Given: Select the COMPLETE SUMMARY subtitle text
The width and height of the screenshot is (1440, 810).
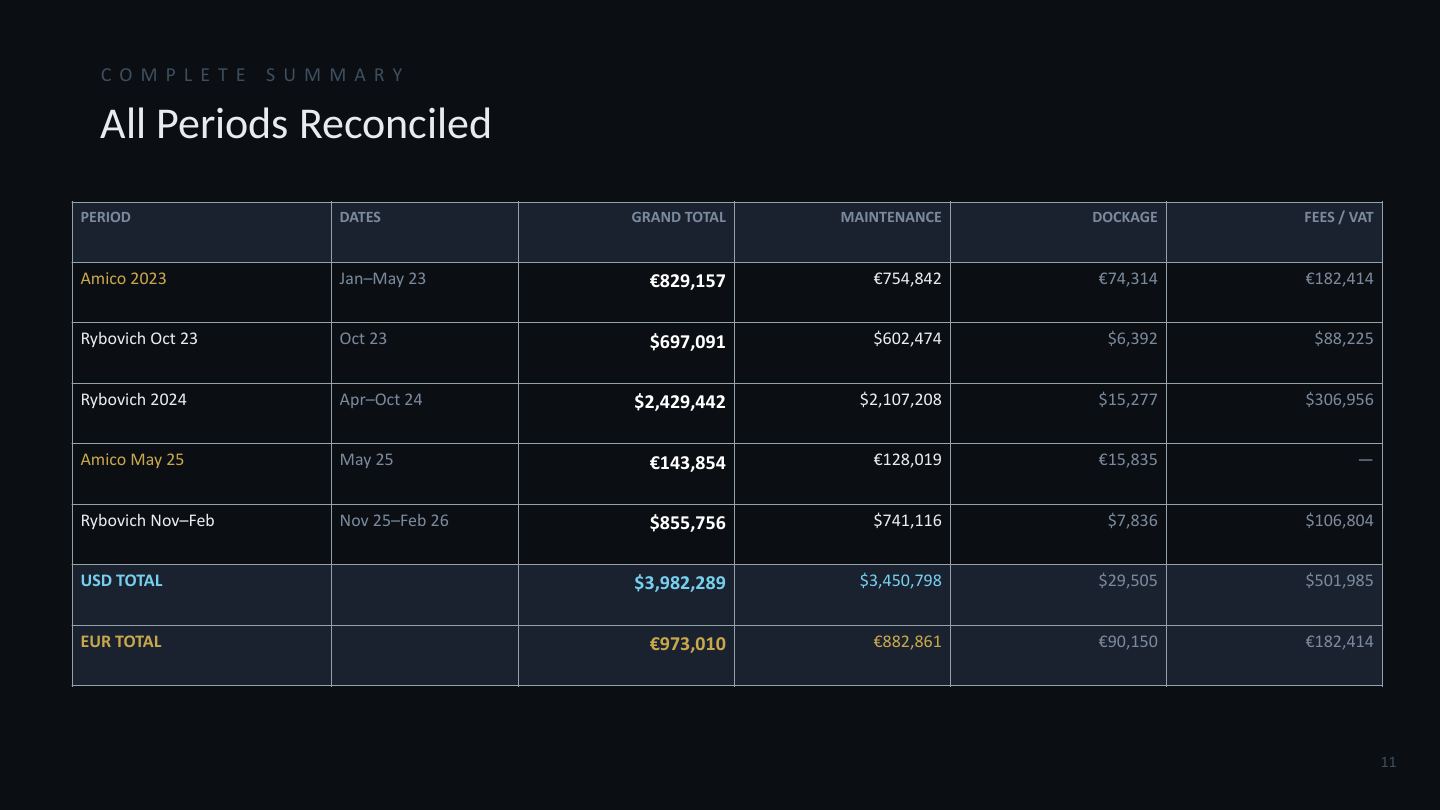Looking at the screenshot, I should (x=253, y=75).
